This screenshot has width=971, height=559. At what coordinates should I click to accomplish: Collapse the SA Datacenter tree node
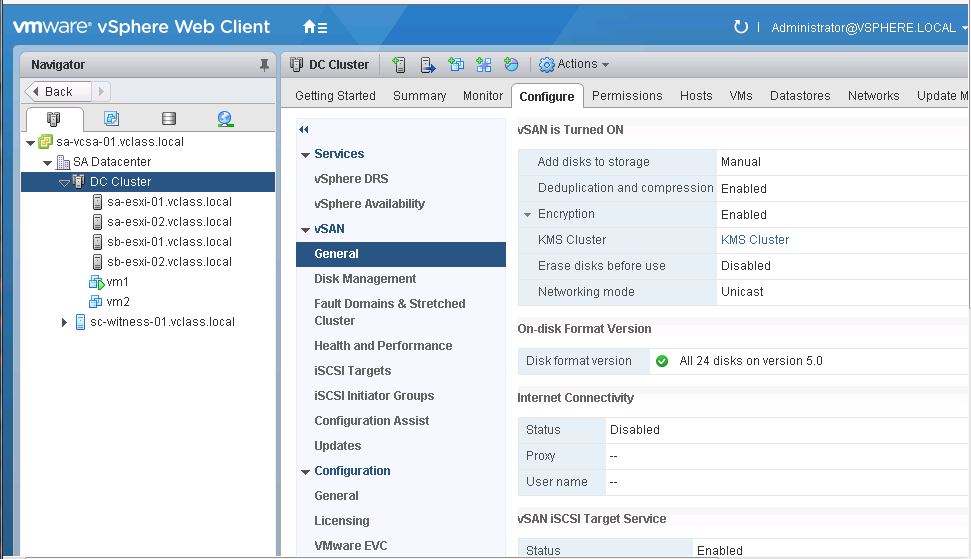coord(47,162)
